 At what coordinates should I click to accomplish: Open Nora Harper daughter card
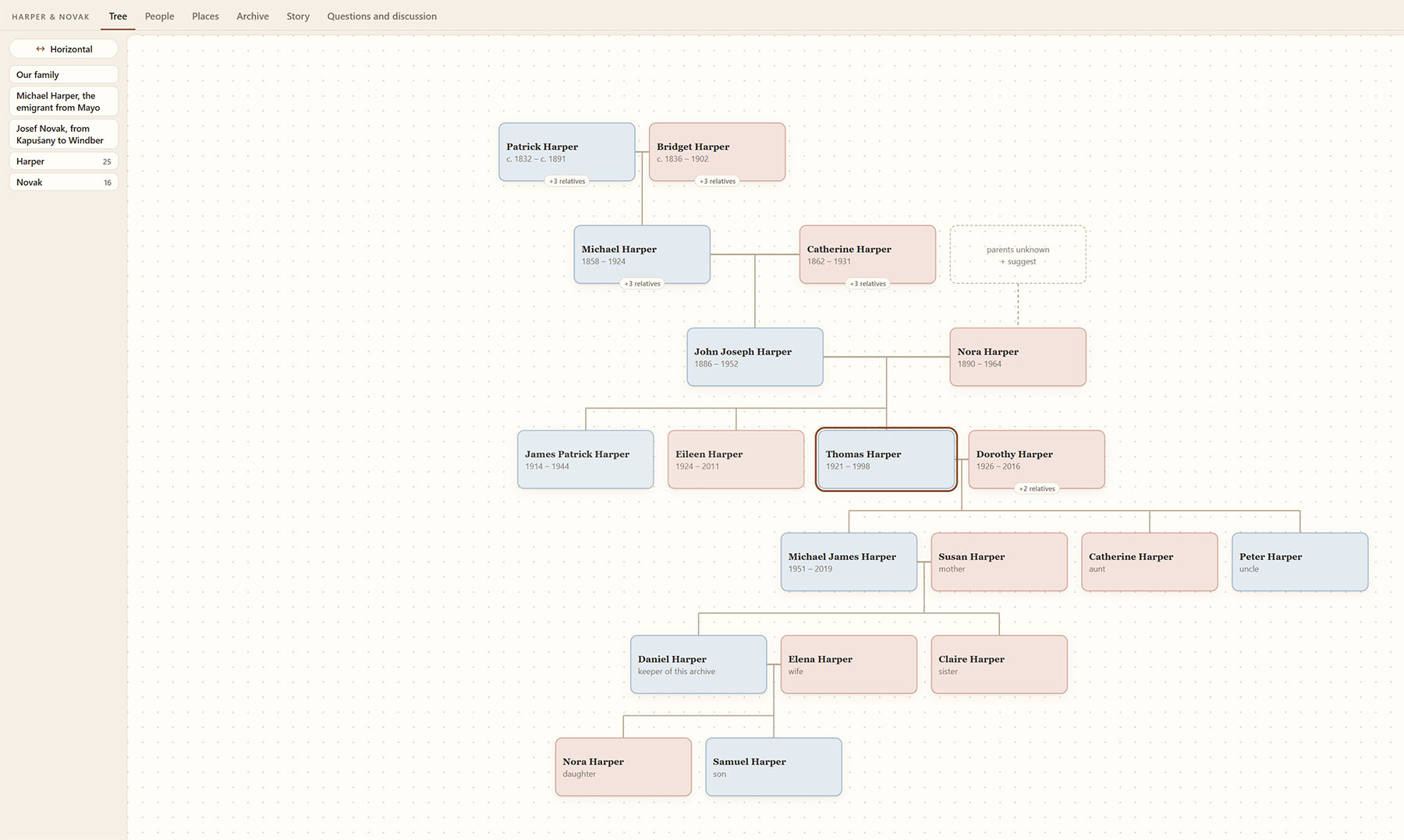coord(623,767)
